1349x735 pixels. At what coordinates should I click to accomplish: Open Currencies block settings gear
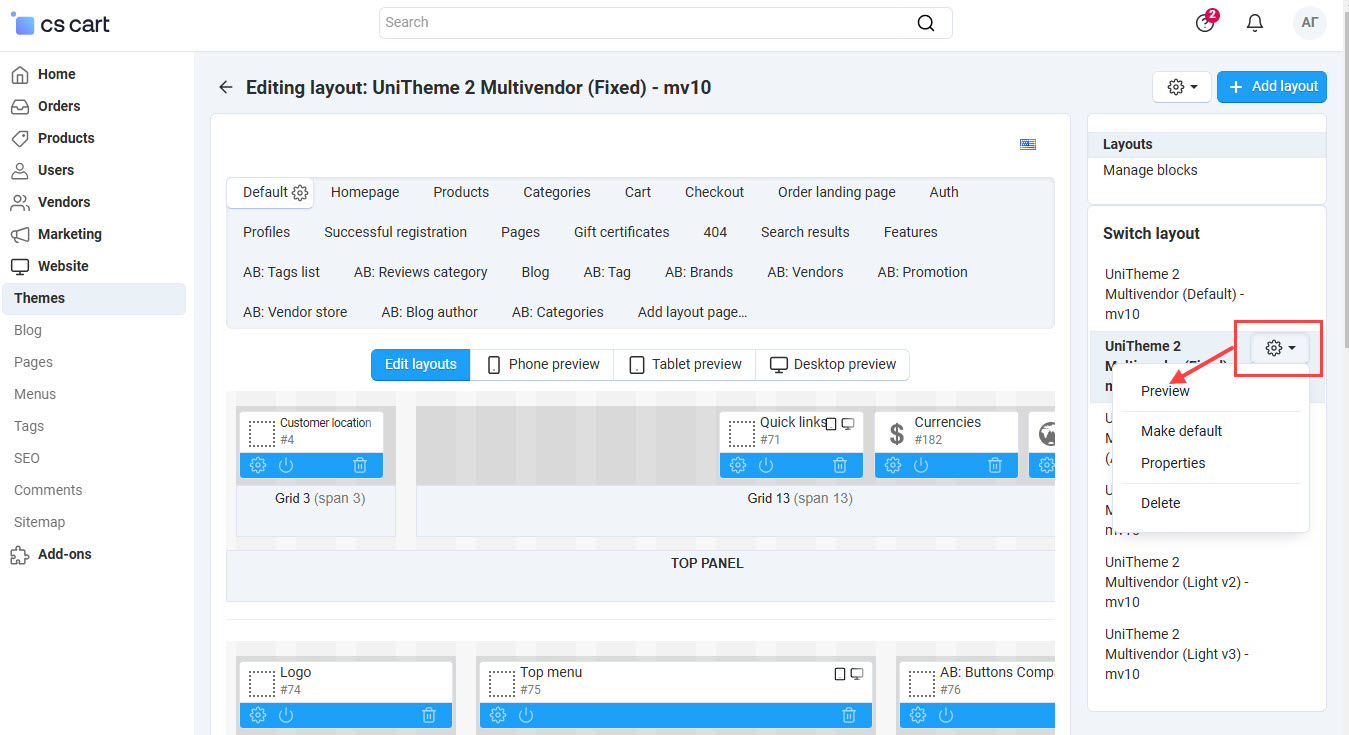893,465
